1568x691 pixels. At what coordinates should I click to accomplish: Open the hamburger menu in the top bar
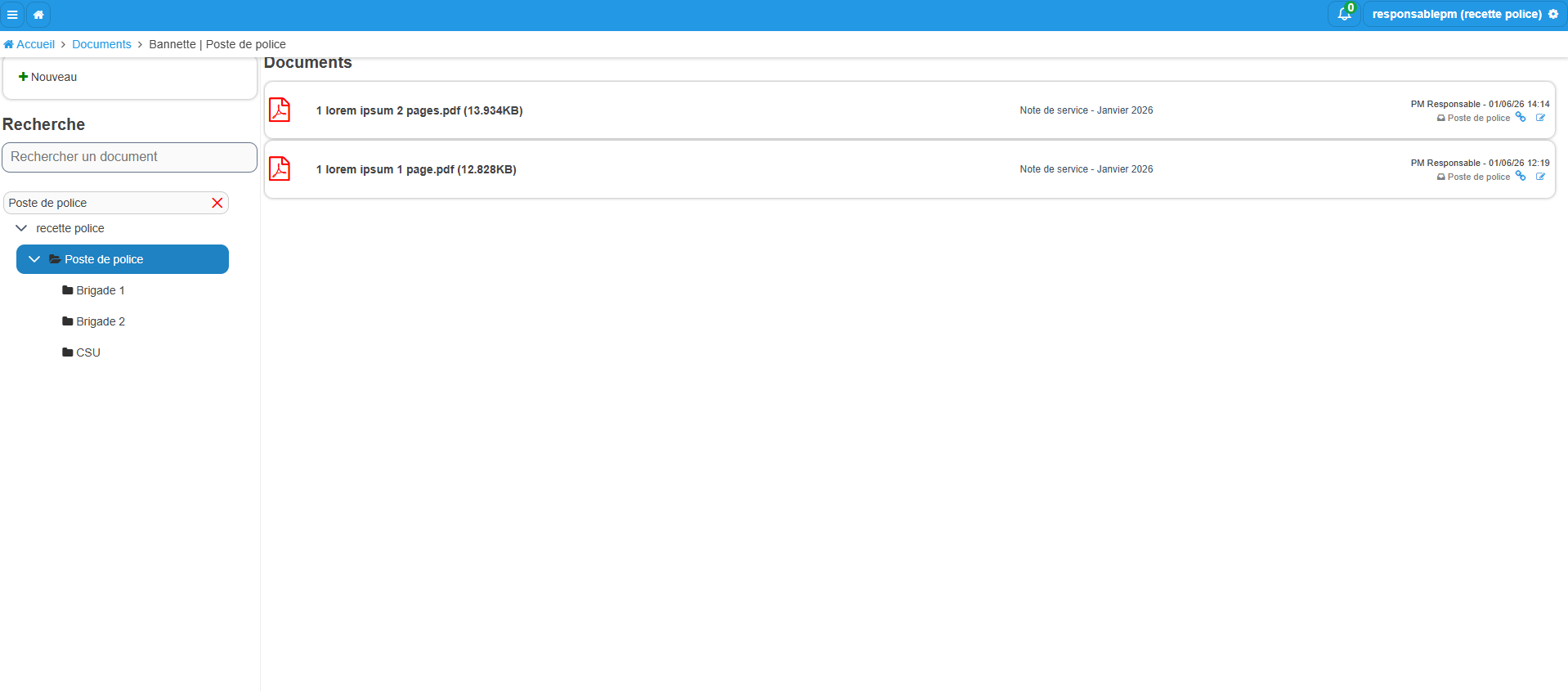(x=12, y=15)
